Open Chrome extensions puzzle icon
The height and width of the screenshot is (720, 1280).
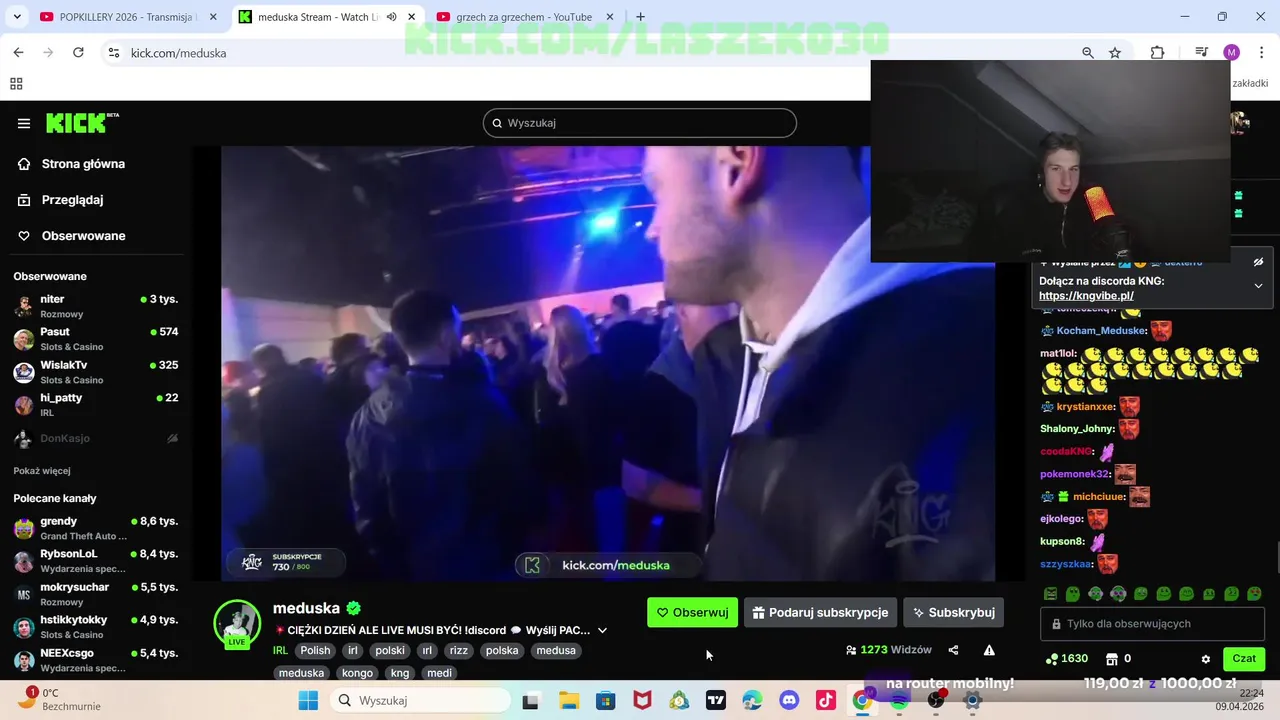click(1157, 53)
